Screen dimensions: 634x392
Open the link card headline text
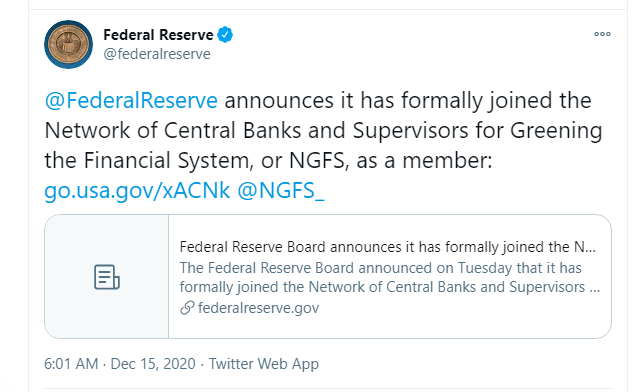coord(388,247)
